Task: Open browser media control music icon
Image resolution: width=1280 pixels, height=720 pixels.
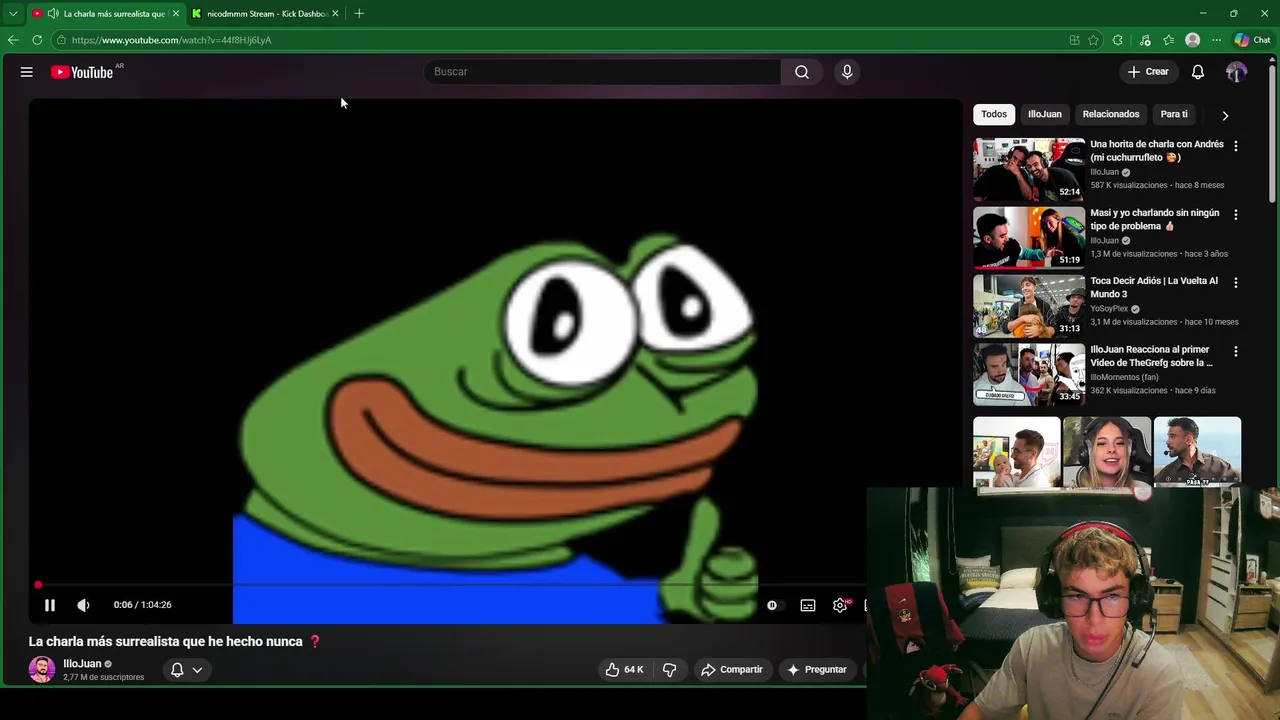Action: point(1145,40)
